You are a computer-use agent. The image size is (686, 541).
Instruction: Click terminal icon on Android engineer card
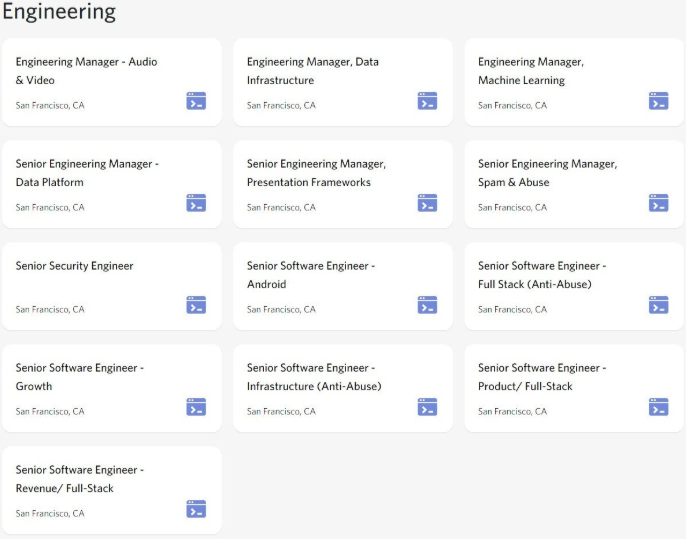pos(427,305)
